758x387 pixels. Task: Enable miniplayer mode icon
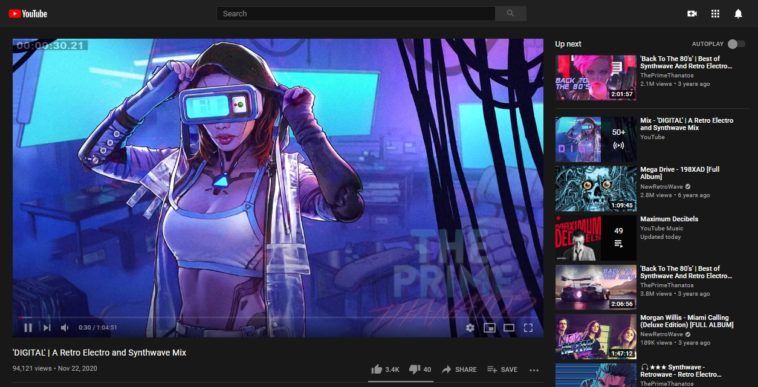490,328
